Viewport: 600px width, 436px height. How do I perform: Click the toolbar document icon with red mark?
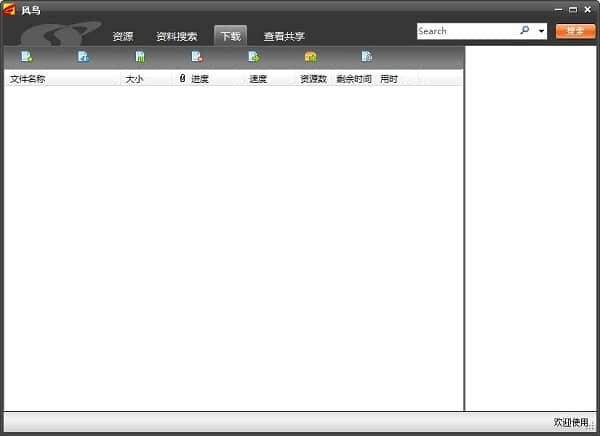197,57
